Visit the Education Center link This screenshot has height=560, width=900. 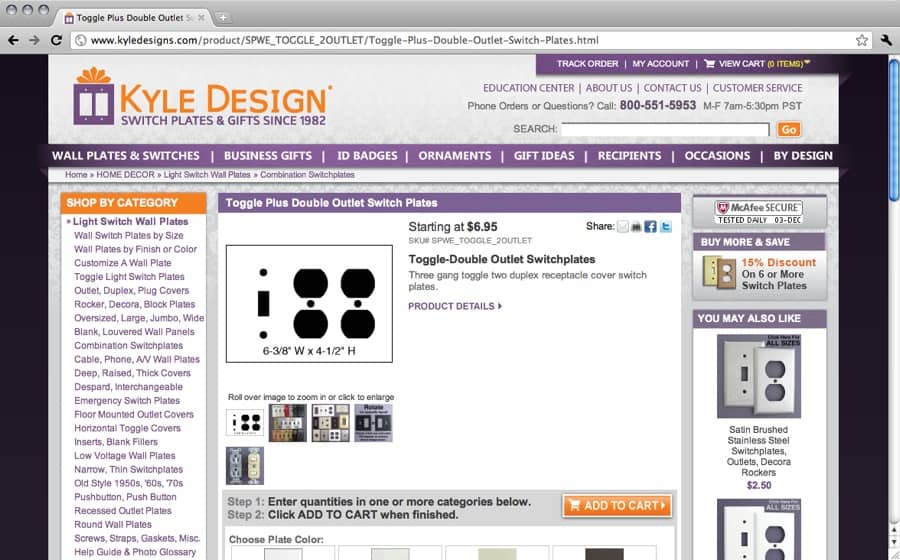point(528,88)
